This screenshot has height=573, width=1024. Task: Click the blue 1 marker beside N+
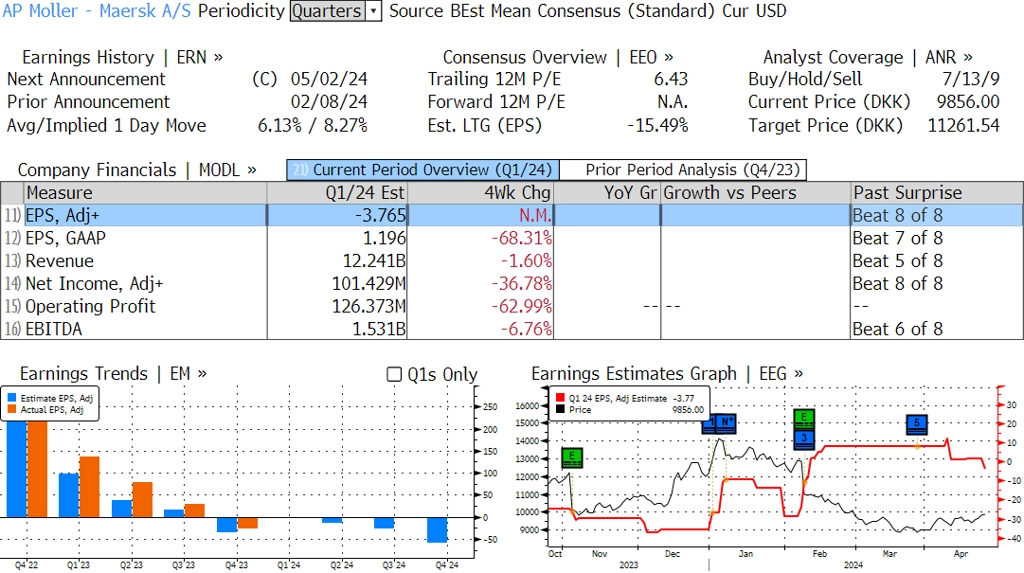[x=709, y=423]
